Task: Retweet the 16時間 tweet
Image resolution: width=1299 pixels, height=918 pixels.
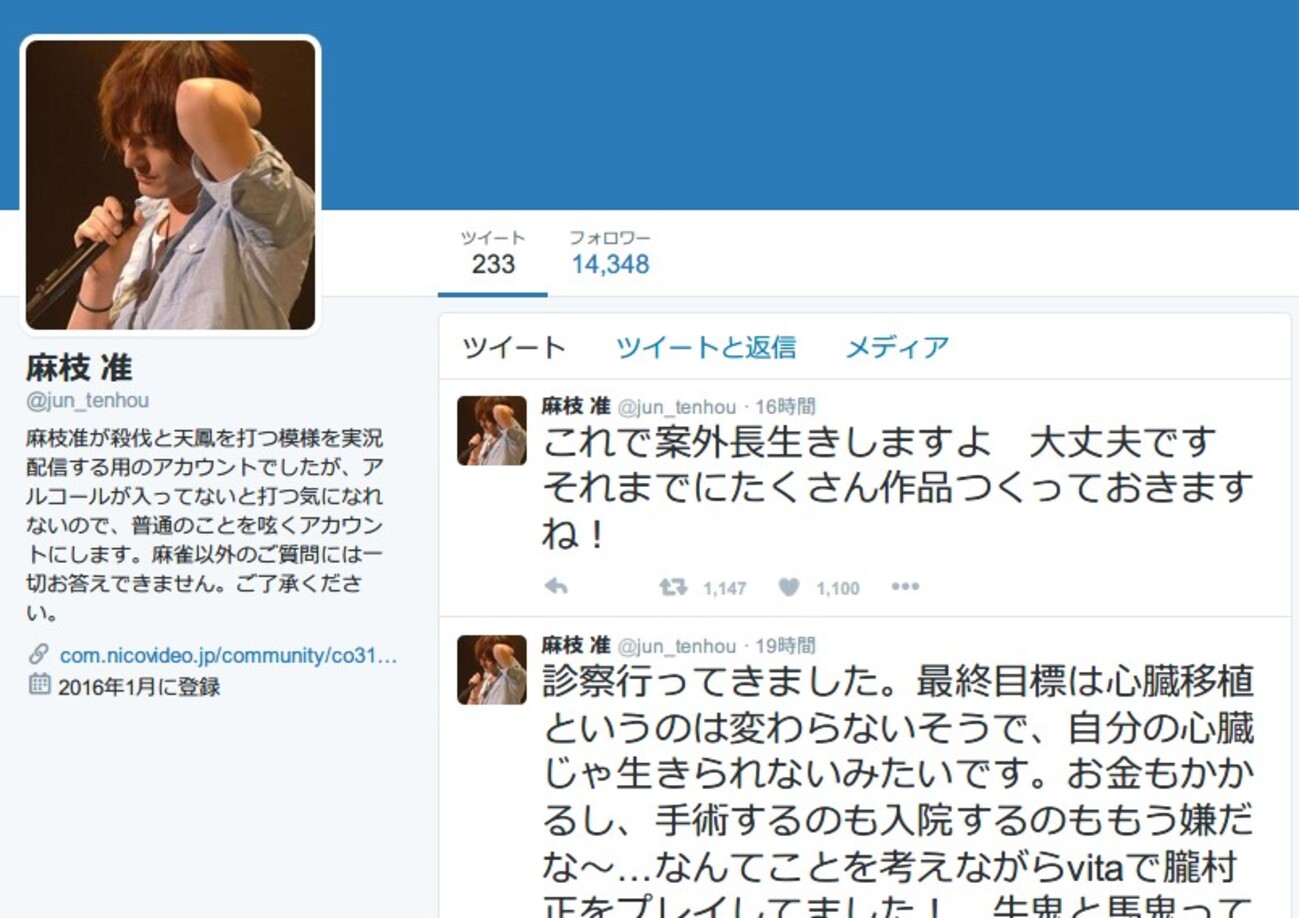Action: pos(673,587)
